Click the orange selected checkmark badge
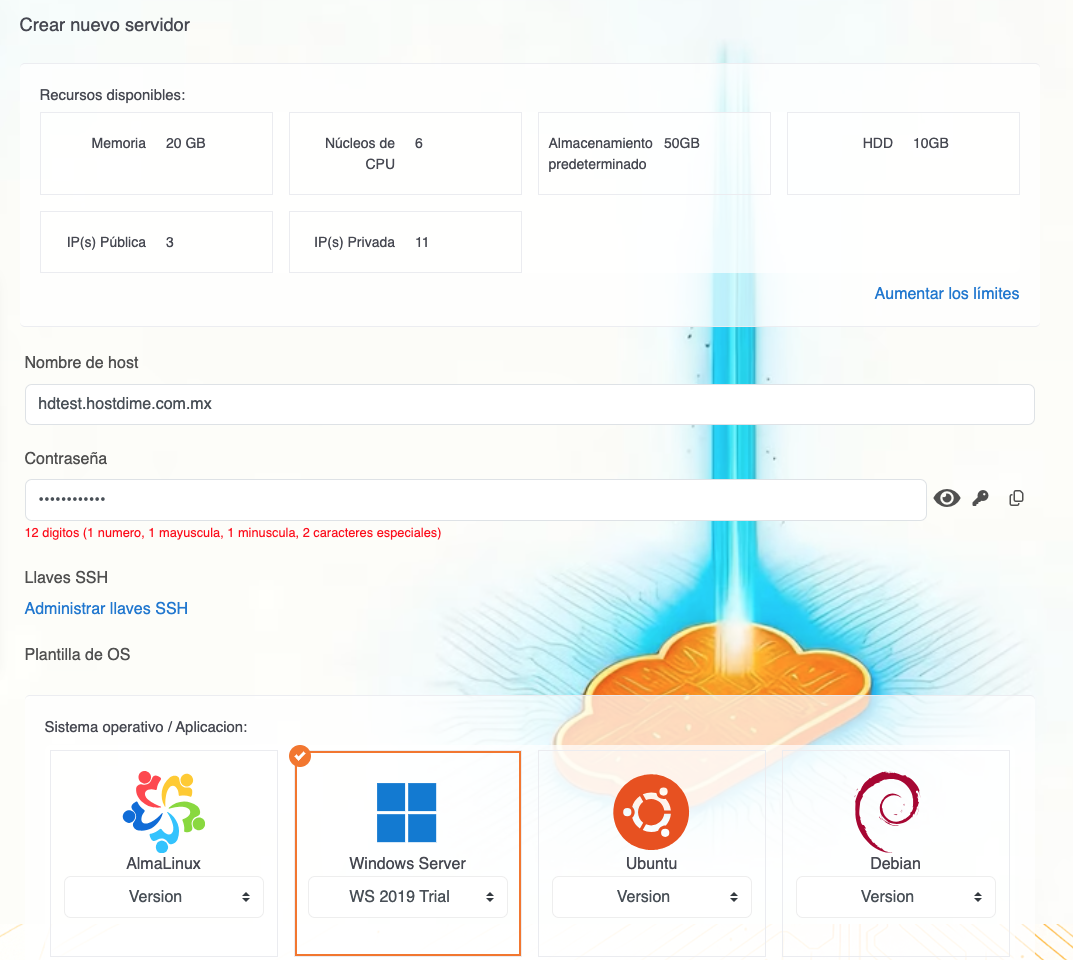This screenshot has width=1073, height=960. 300,756
